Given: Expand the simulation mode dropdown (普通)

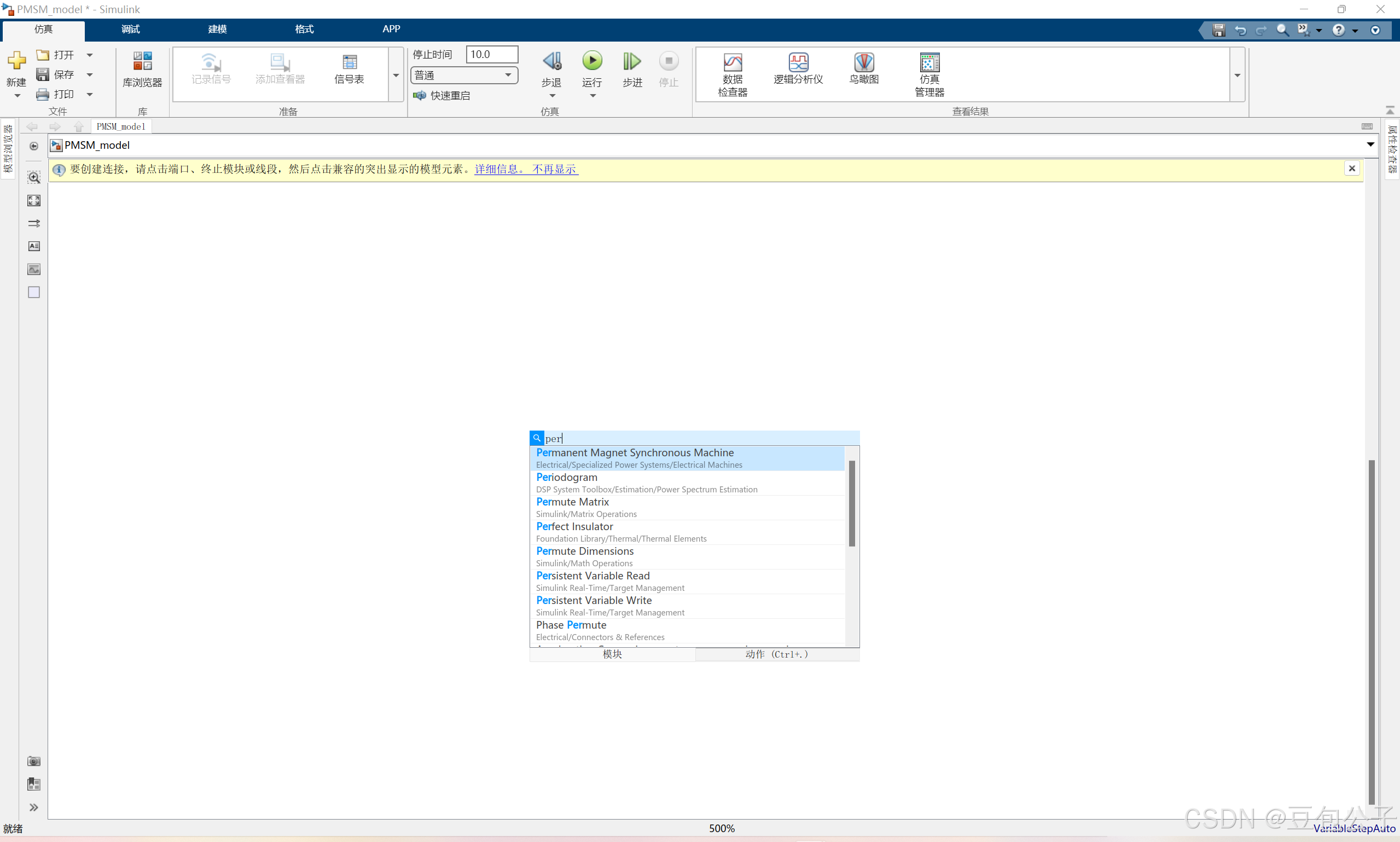Looking at the screenshot, I should click(508, 75).
